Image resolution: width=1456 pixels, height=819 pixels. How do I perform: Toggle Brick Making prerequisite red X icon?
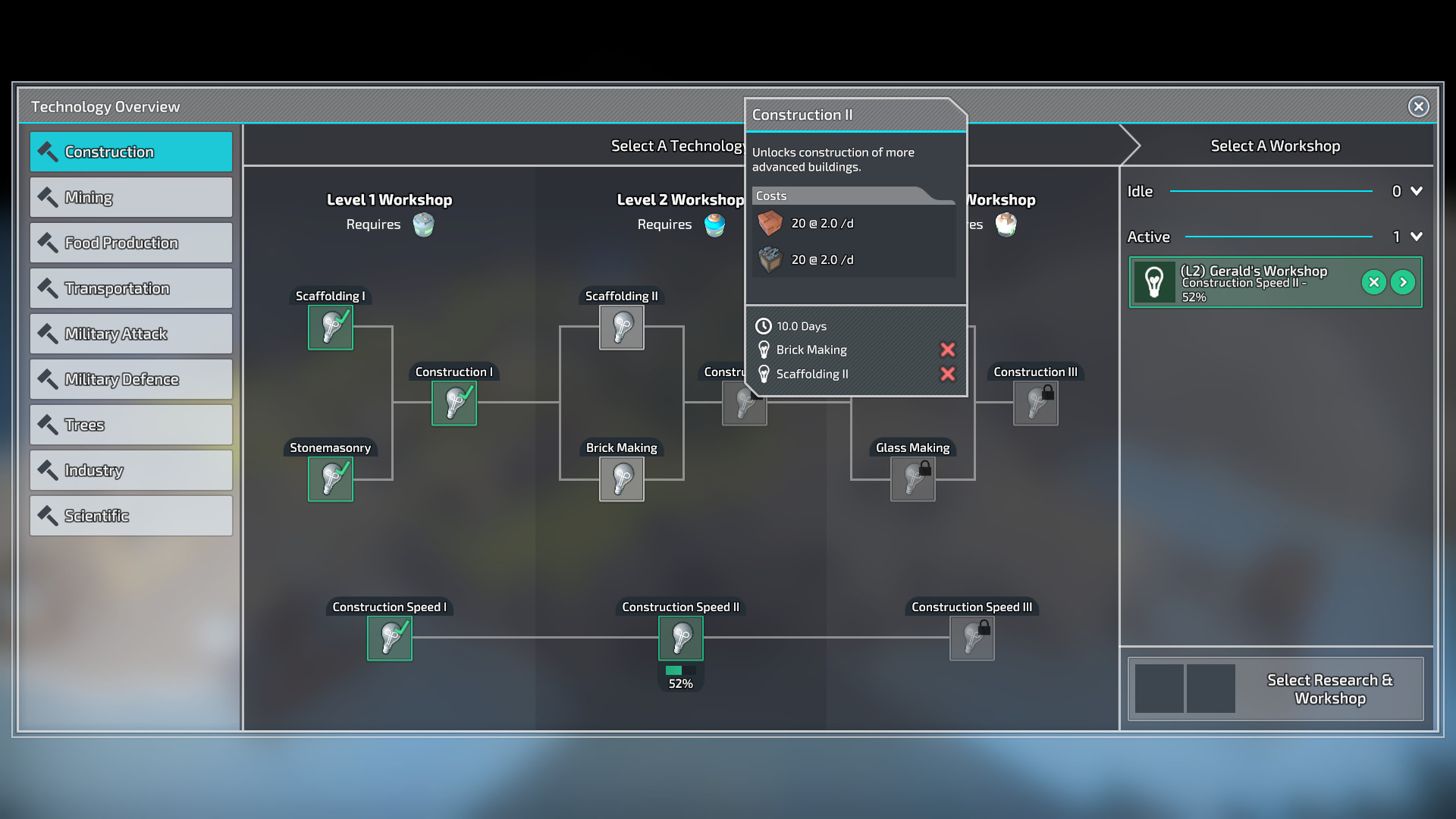pyautogui.click(x=948, y=349)
